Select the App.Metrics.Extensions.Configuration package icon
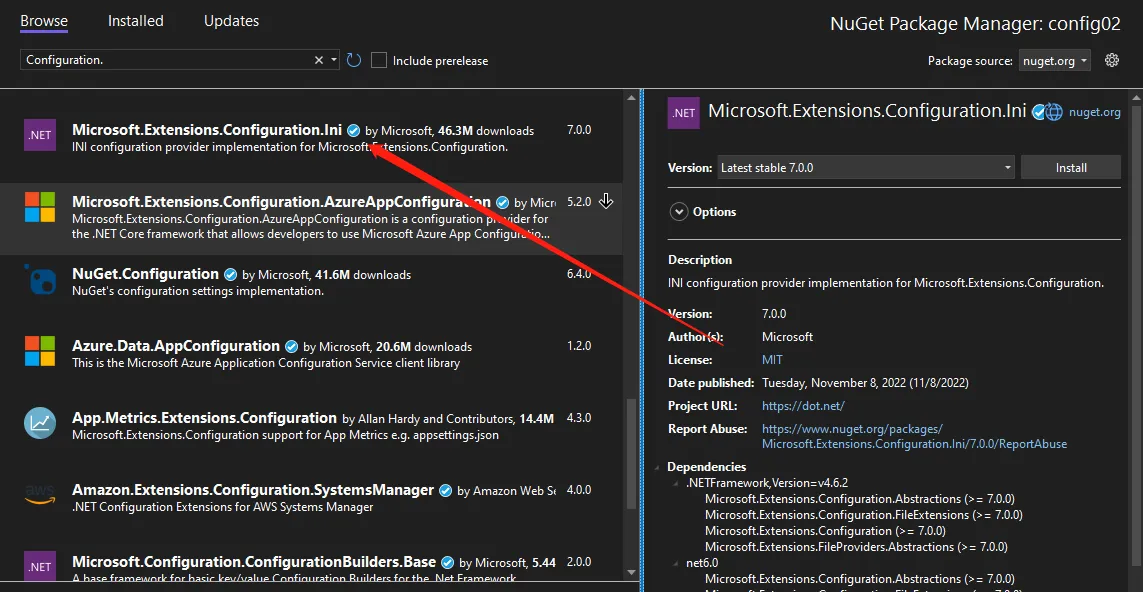The height and width of the screenshot is (592, 1143). pyautogui.click(x=39, y=423)
